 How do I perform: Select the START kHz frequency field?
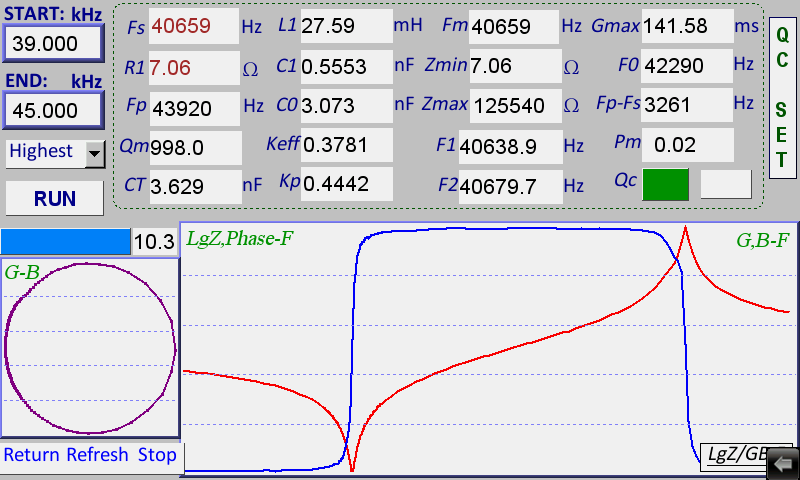click(54, 42)
